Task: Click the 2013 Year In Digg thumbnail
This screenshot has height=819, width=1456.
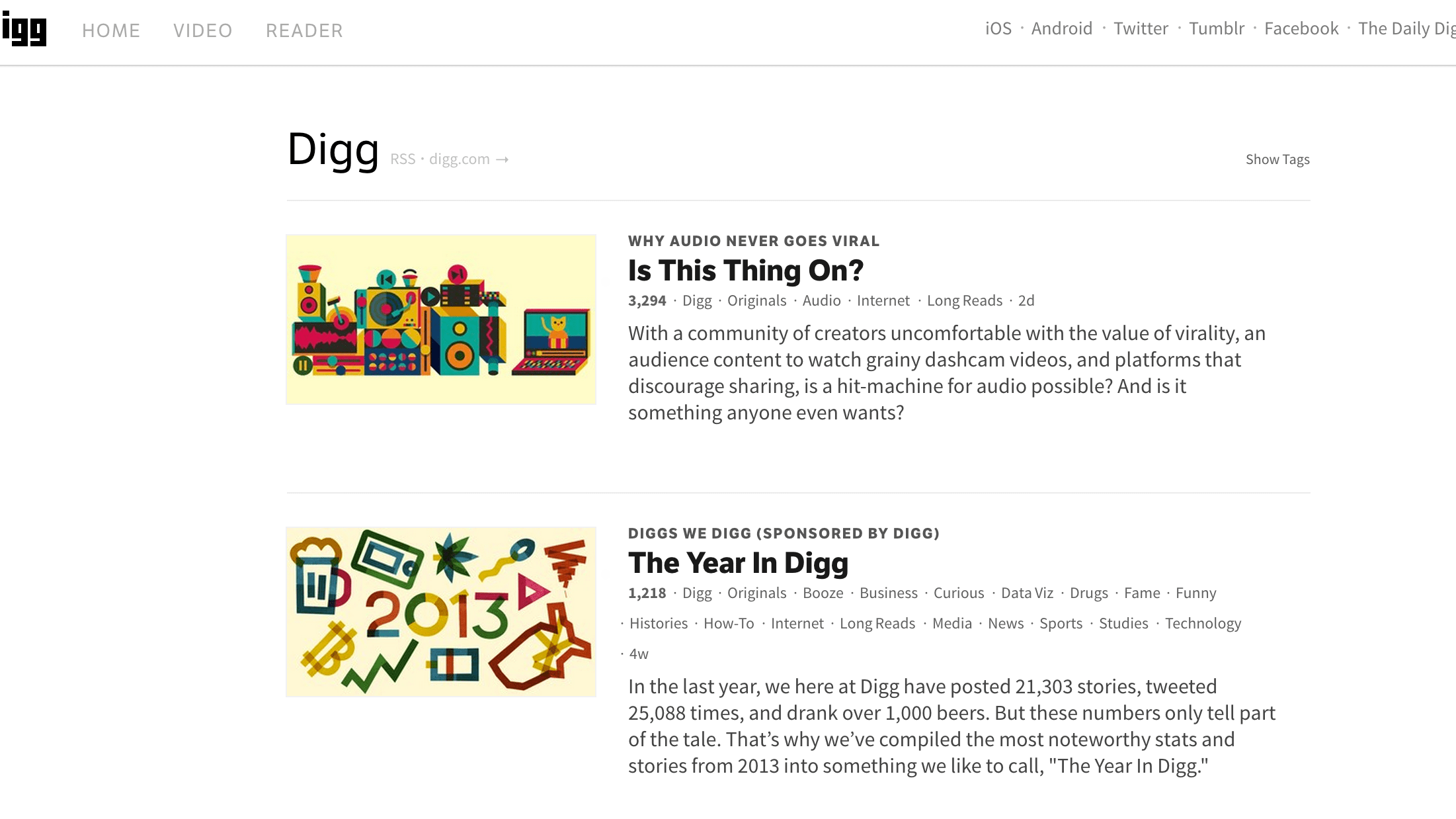Action: click(441, 612)
